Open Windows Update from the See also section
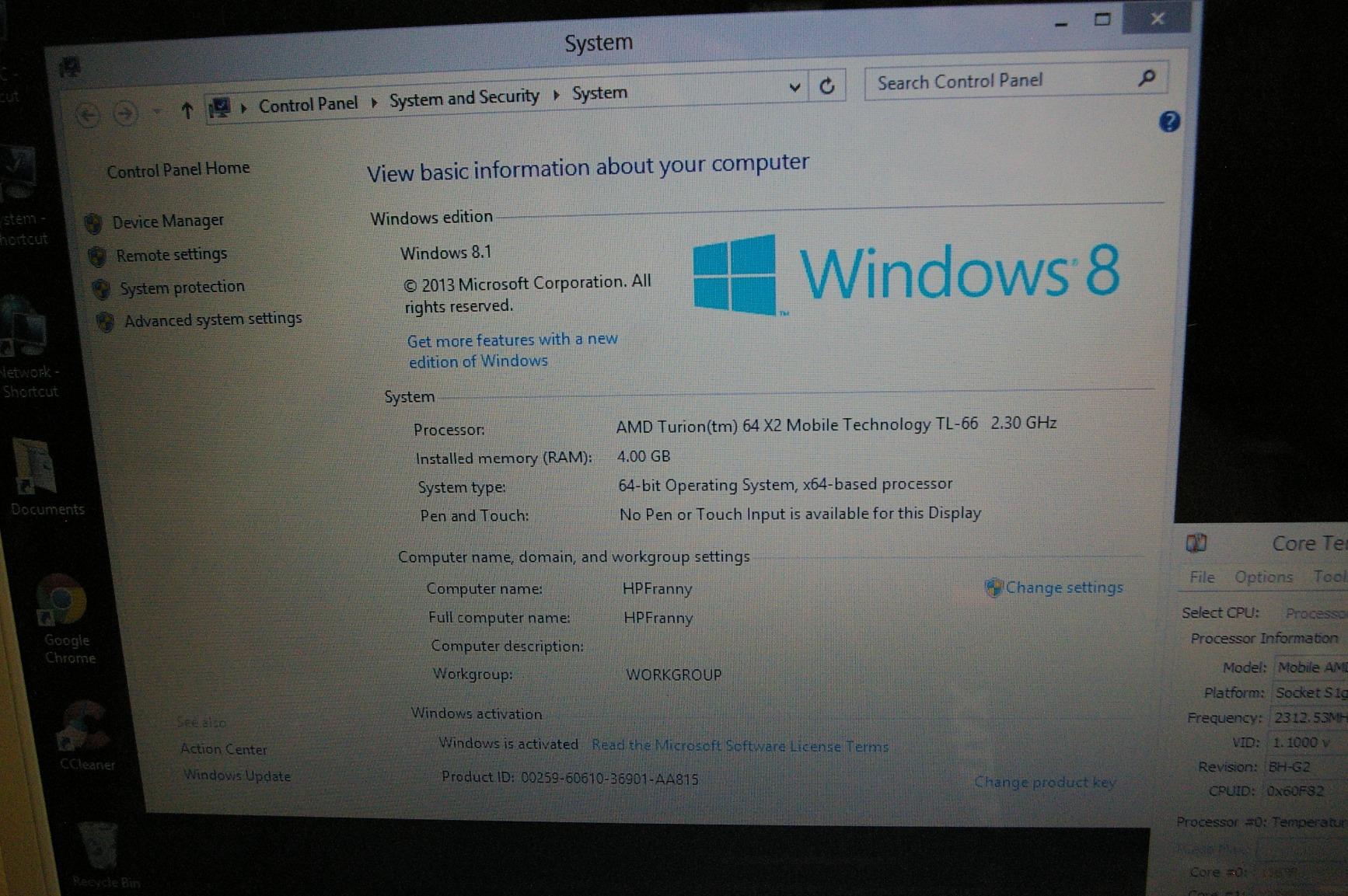This screenshot has height=896, width=1348. [x=237, y=775]
